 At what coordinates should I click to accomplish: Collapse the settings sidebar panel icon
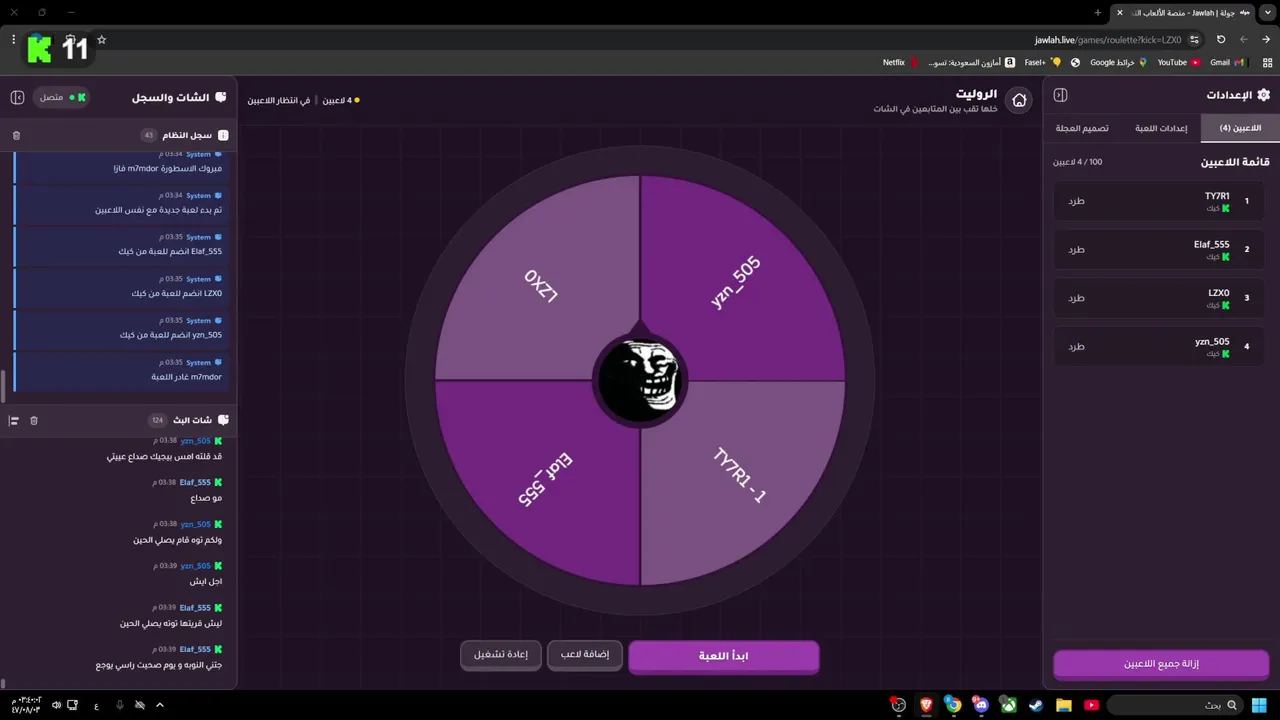coord(1061,95)
